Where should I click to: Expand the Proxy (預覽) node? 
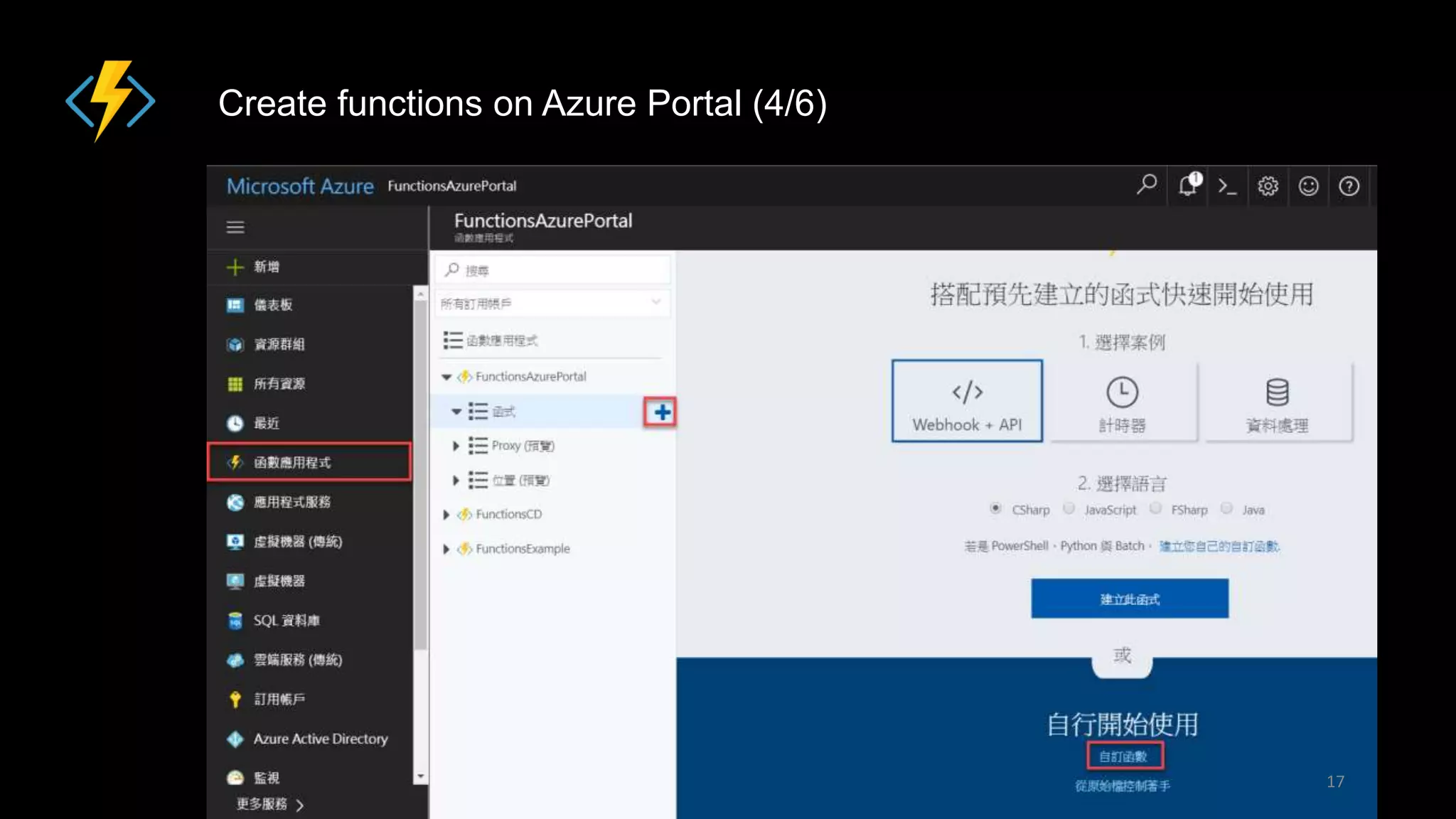pyautogui.click(x=456, y=446)
